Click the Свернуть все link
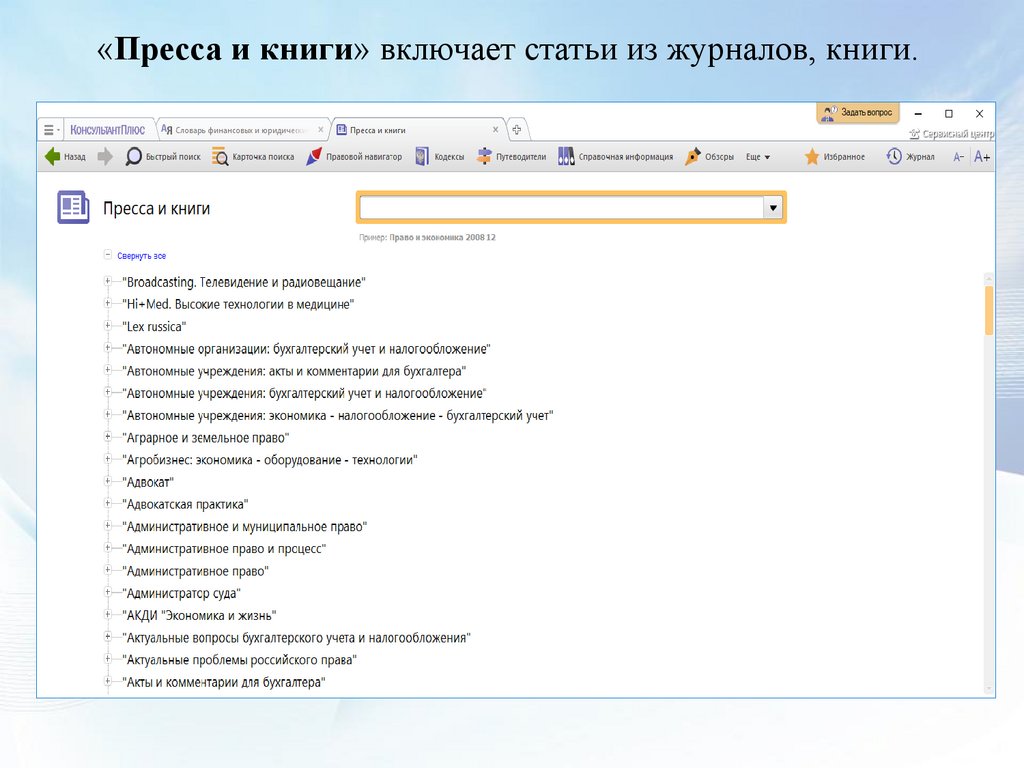 pyautogui.click(x=142, y=256)
